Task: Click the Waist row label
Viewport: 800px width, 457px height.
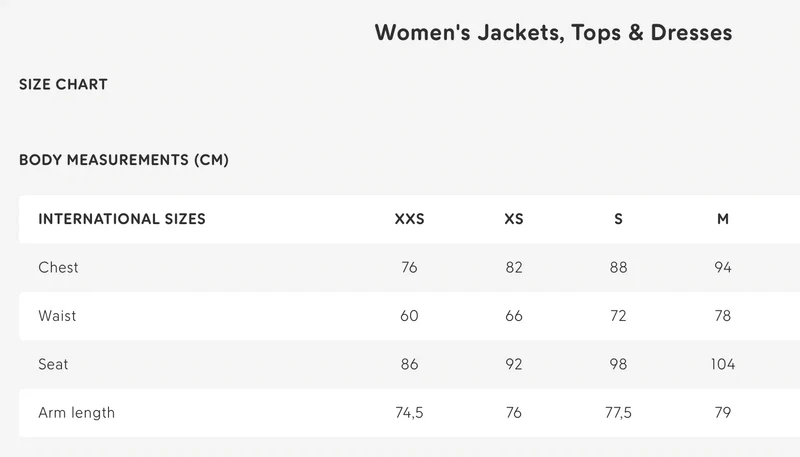Action: [x=57, y=316]
